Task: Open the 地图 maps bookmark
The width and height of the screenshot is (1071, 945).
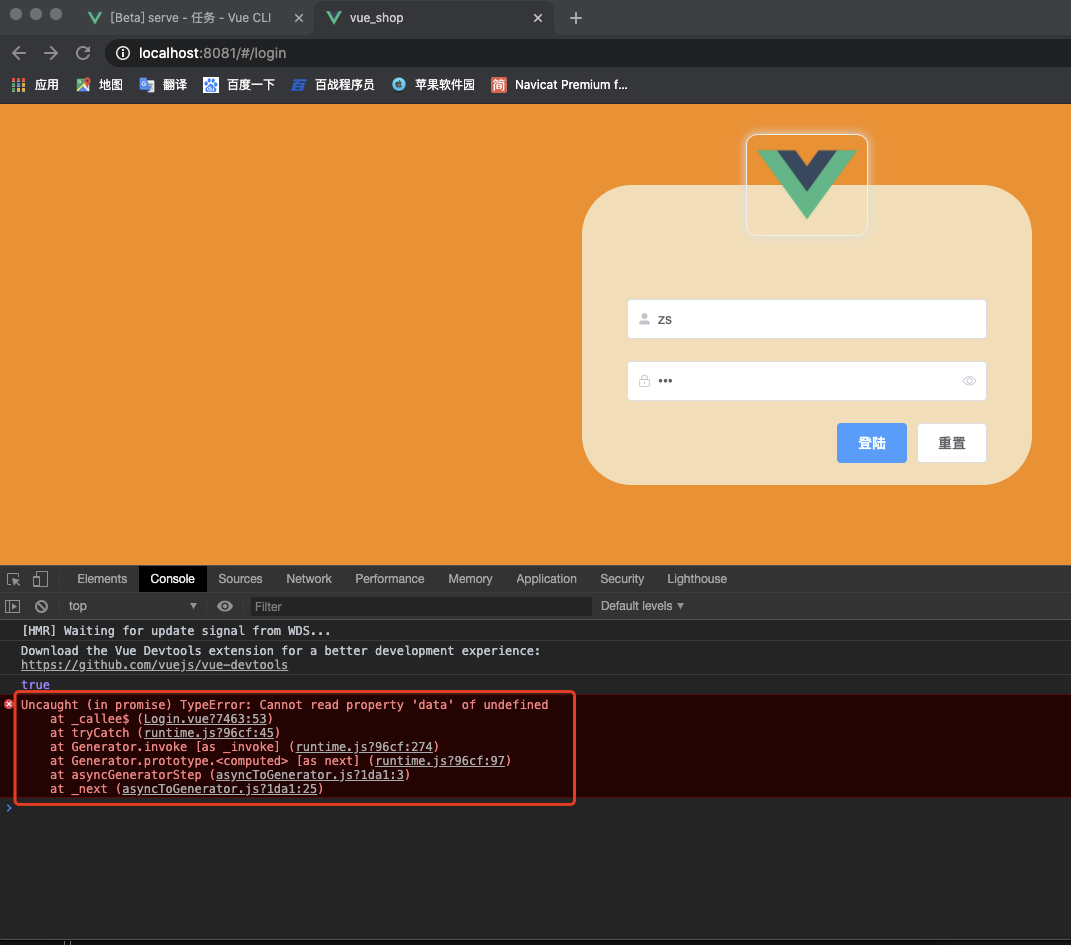Action: (x=100, y=85)
